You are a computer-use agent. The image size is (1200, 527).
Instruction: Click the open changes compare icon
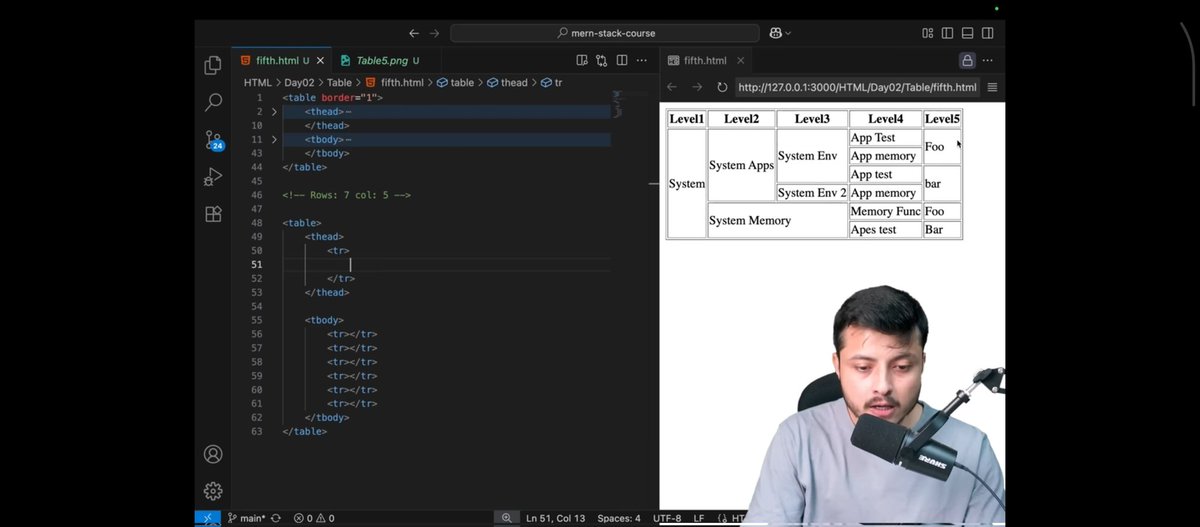point(602,61)
